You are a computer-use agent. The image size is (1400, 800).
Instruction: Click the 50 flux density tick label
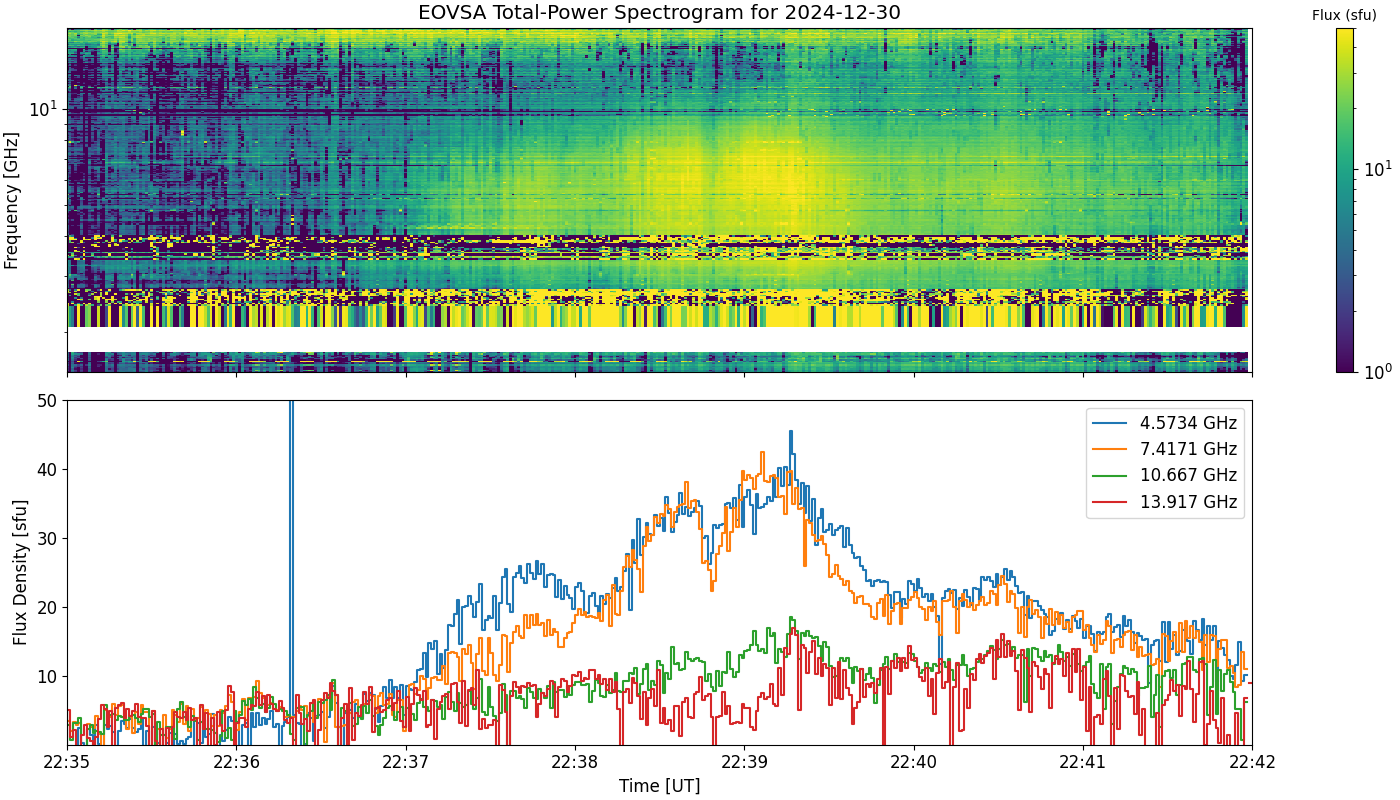click(x=48, y=401)
